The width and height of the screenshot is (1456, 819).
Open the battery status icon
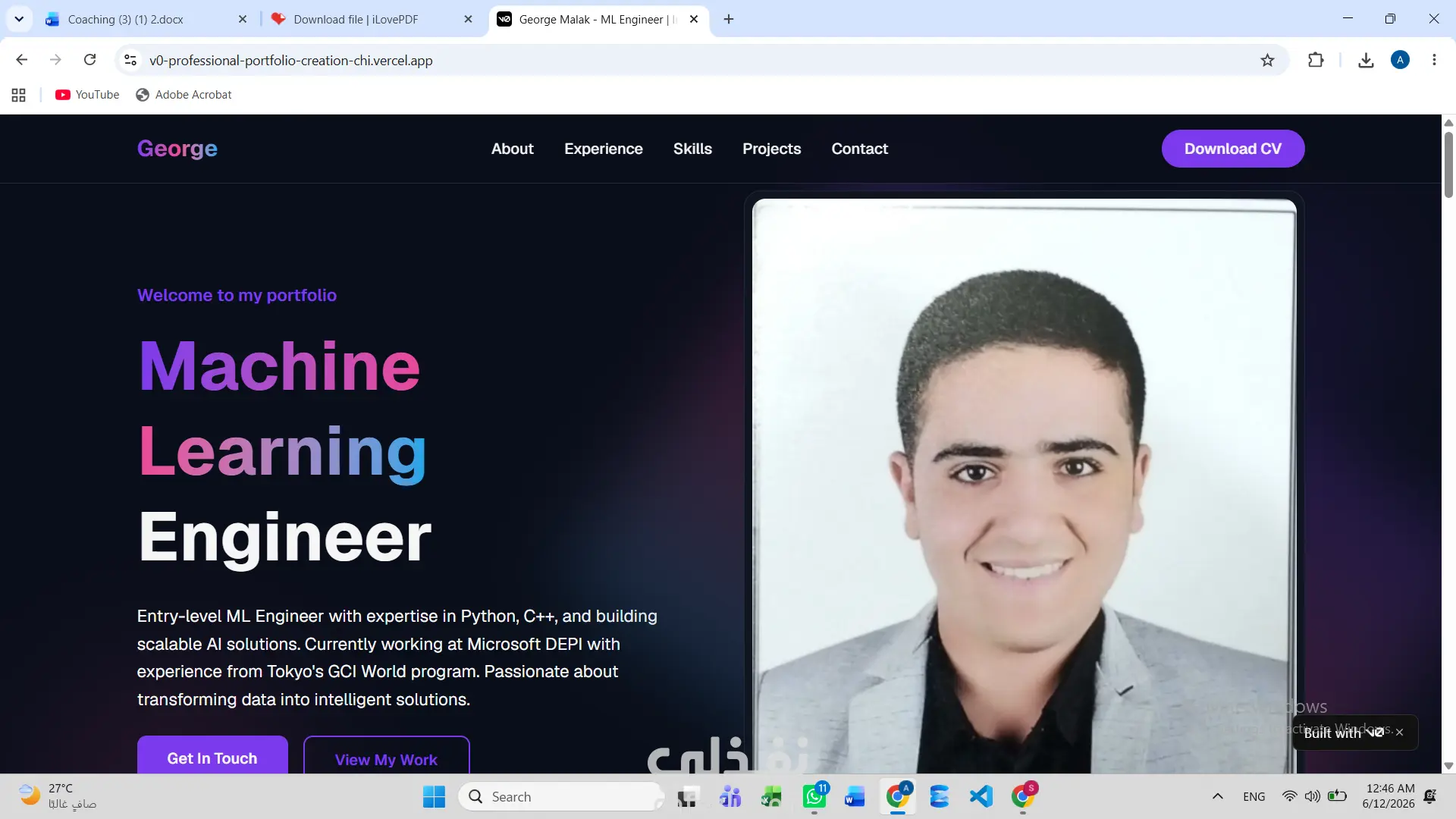(x=1338, y=796)
